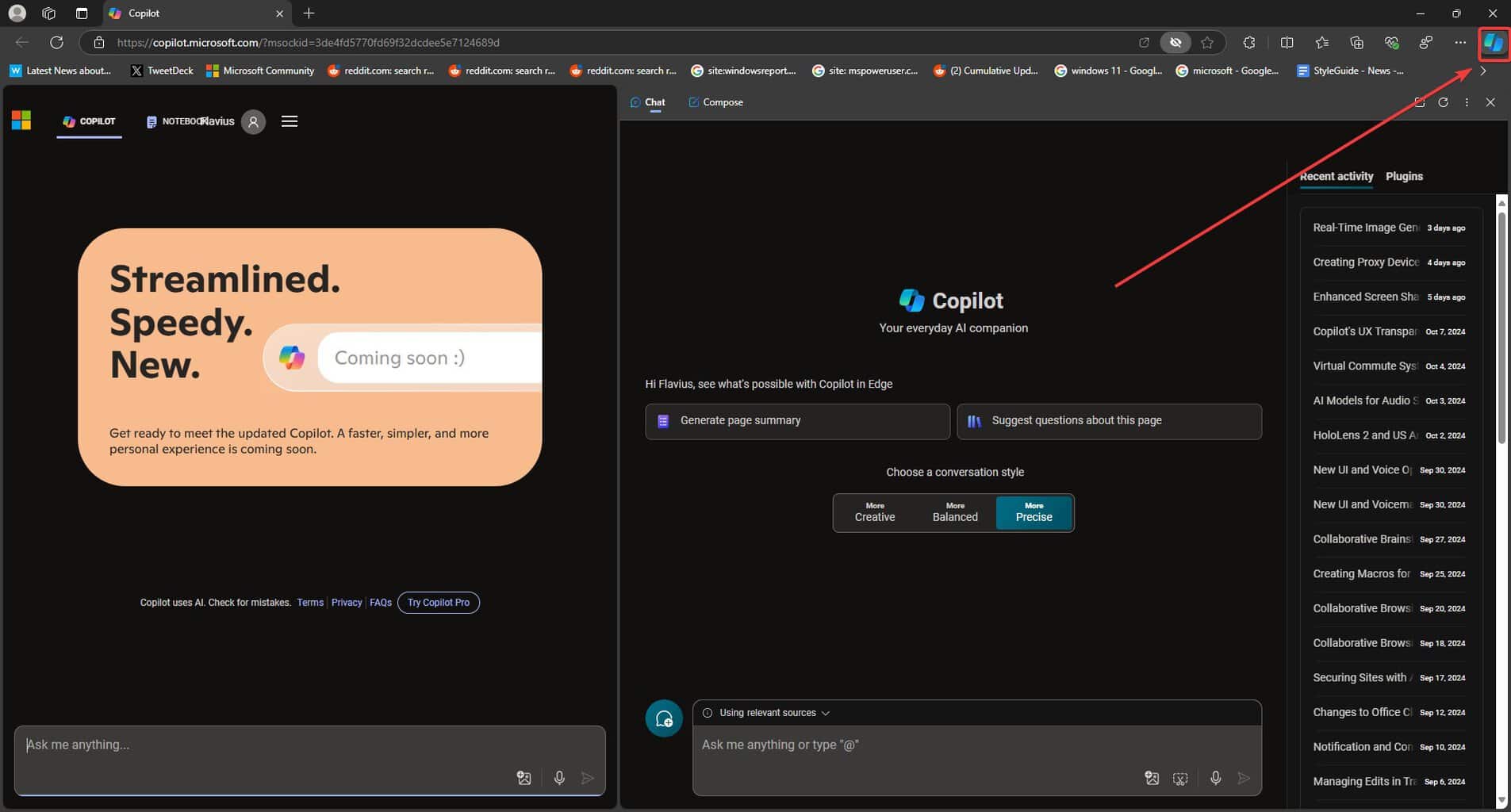Viewport: 1511px width, 812px height.
Task: Open the Extensions puzzle icon
Action: click(1249, 43)
